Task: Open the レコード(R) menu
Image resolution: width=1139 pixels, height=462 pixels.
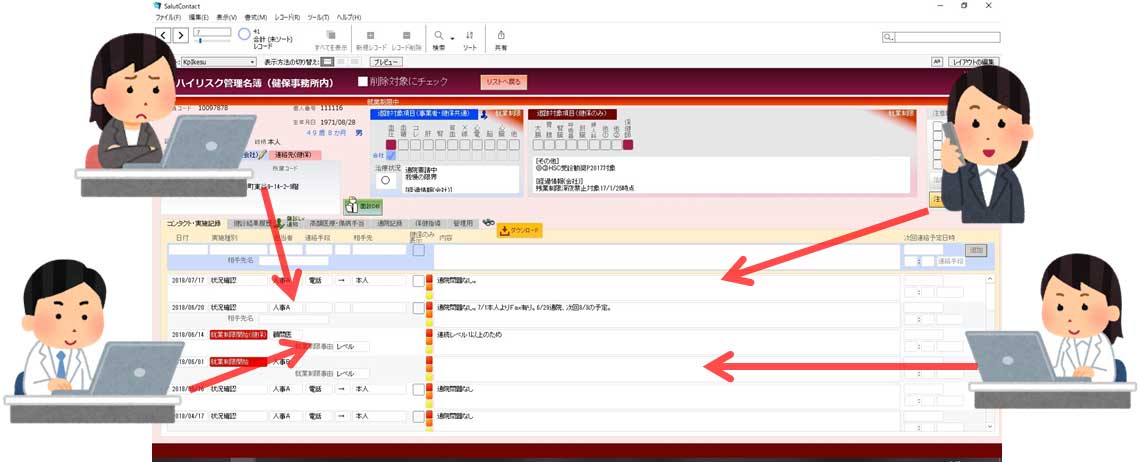Action: (x=286, y=18)
